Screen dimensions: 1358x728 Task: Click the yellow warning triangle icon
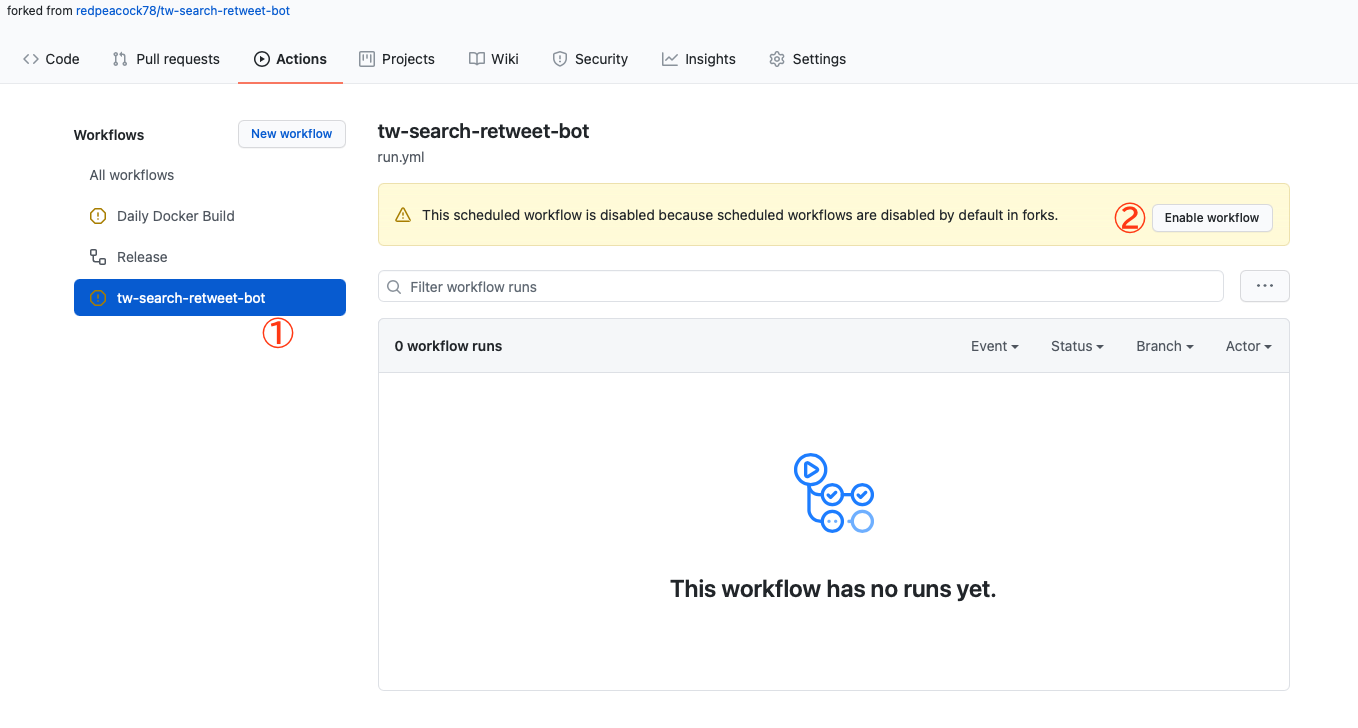click(x=403, y=215)
